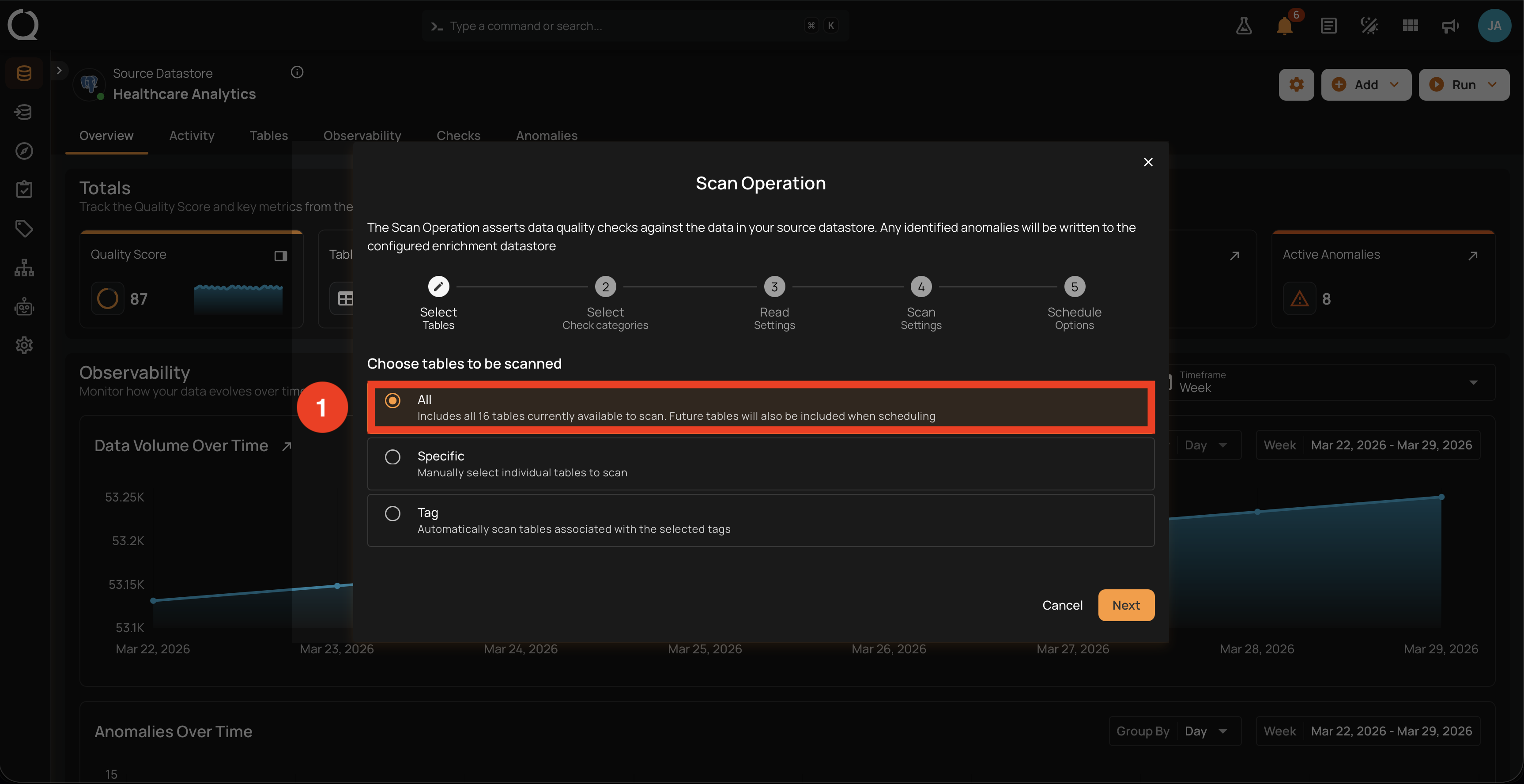
Task: Open Data Volume week date range picker
Action: (1369, 445)
